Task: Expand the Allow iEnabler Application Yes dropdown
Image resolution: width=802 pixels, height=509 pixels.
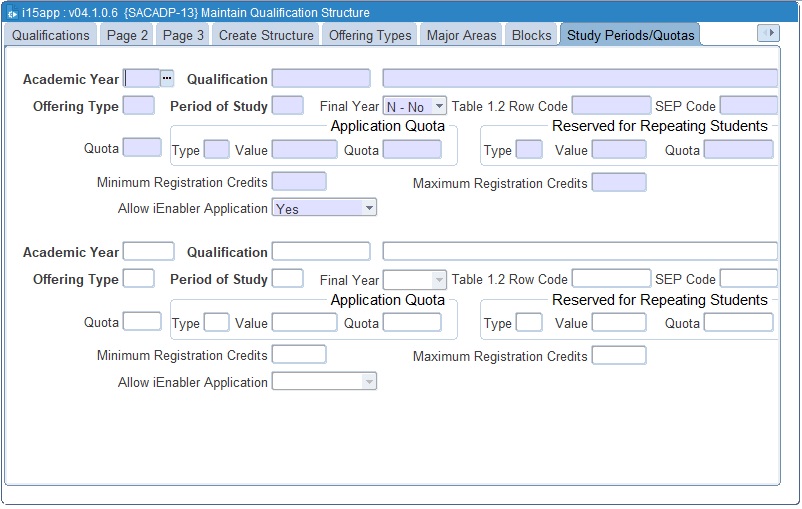Action: [369, 208]
